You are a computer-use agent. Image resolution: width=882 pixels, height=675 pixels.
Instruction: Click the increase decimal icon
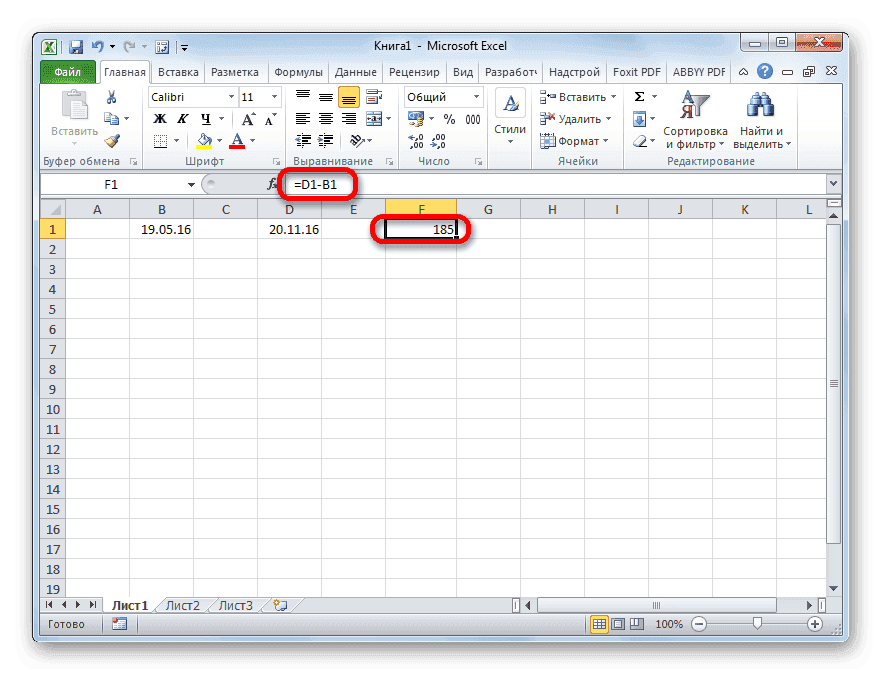(418, 139)
